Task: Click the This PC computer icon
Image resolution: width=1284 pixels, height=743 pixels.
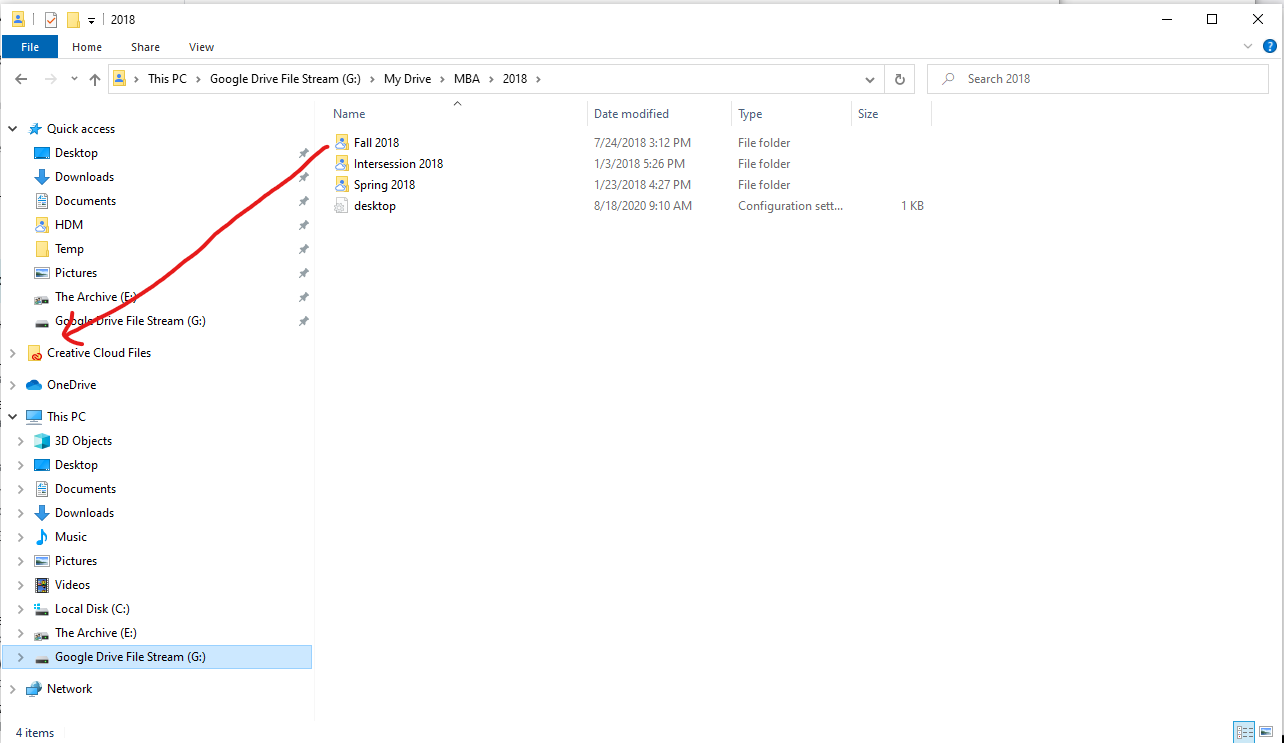Action: pyautogui.click(x=34, y=417)
